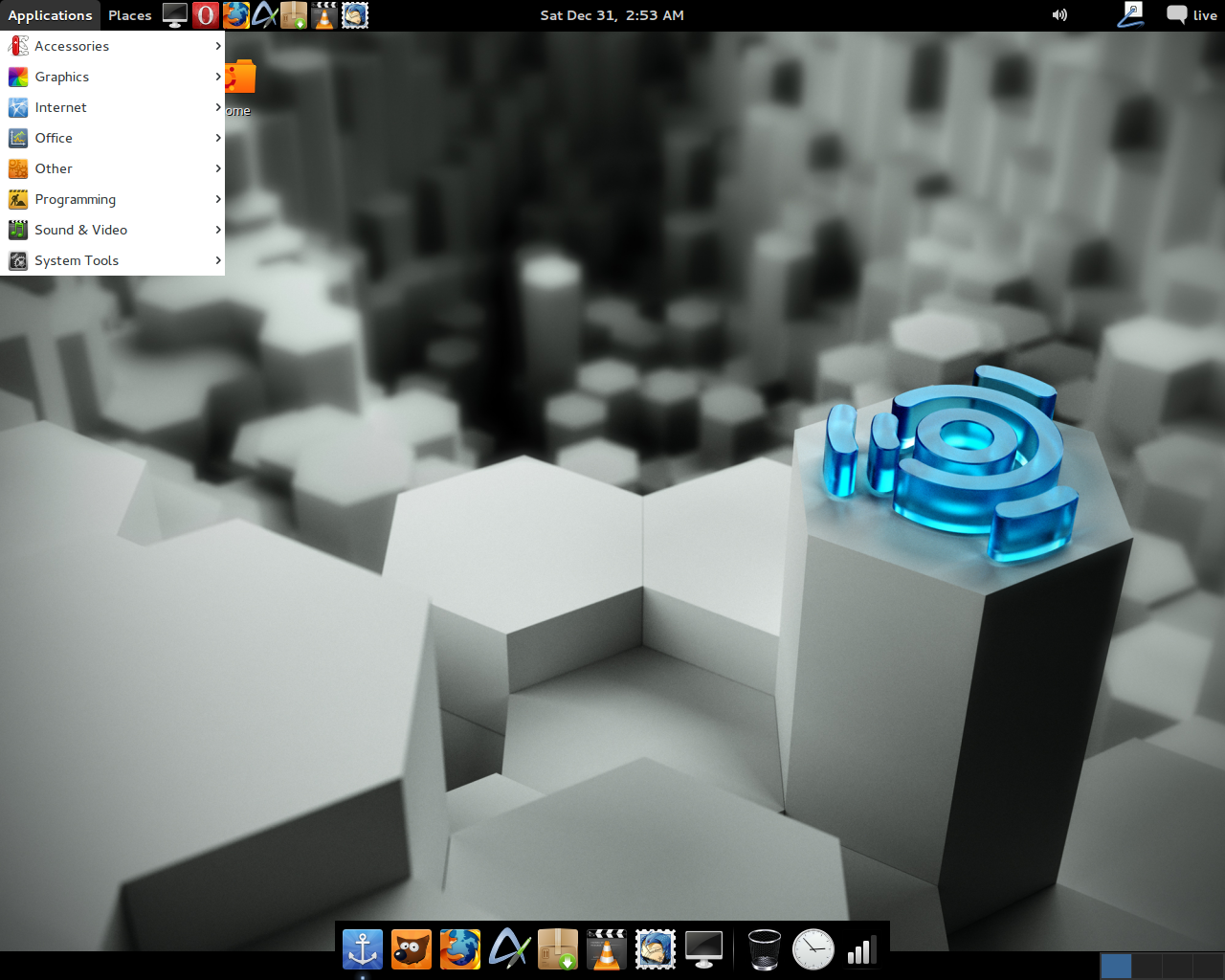This screenshot has width=1225, height=980.
Task: Launch Opera from the top panel
Action: pos(206,15)
